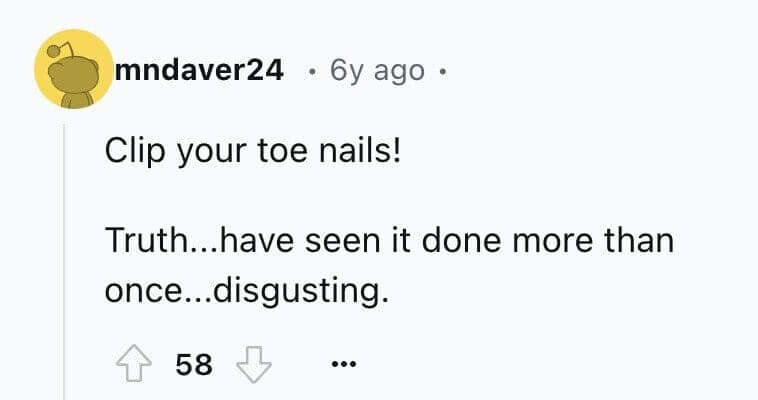
Task: Click the yellow circular profile picture
Action: [x=72, y=70]
